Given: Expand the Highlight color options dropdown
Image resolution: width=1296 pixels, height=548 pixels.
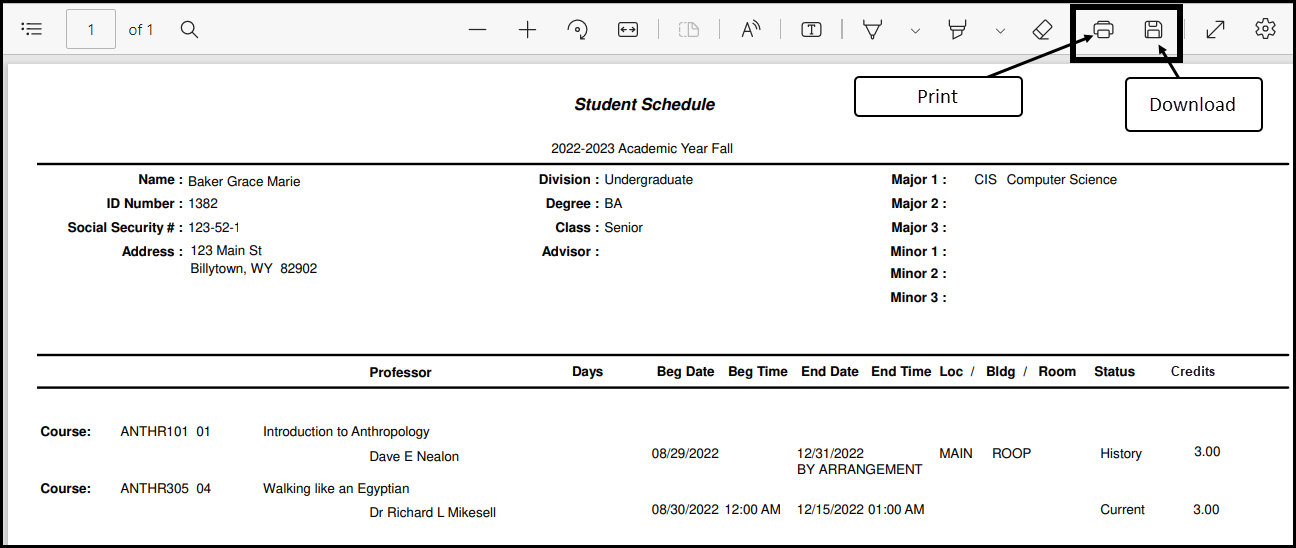Looking at the screenshot, I should (1000, 31).
